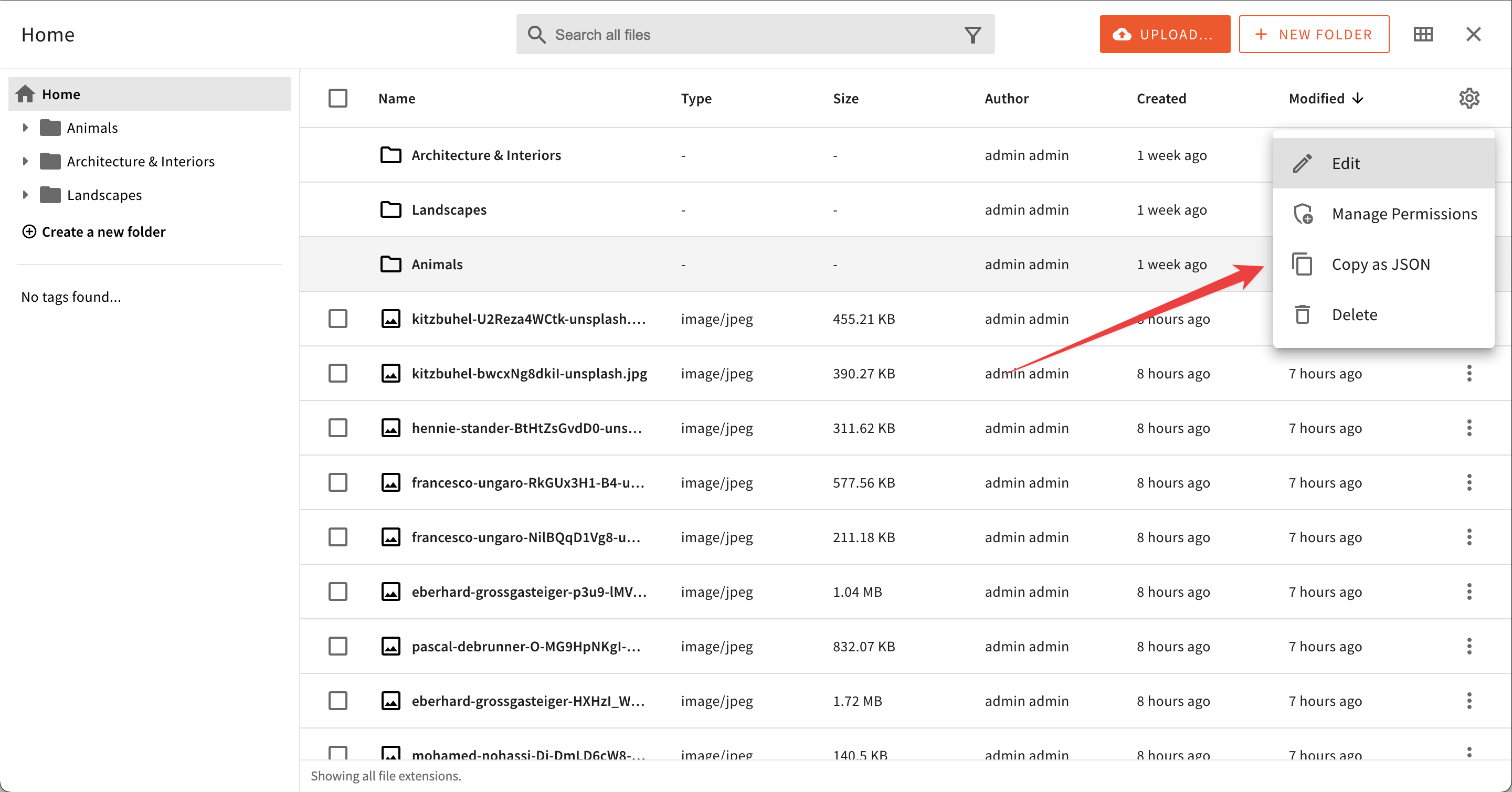The width and height of the screenshot is (1512, 792).
Task: Click the New Folder button
Action: pos(1314,34)
